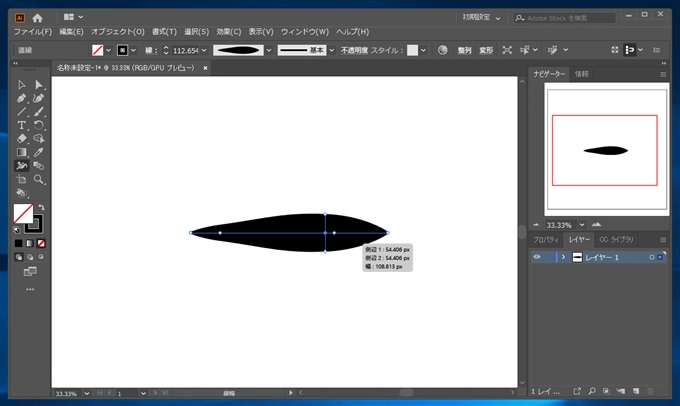Image resolution: width=680 pixels, height=406 pixels.
Task: Open the ウィンドウ(W) menu
Action: [304, 32]
